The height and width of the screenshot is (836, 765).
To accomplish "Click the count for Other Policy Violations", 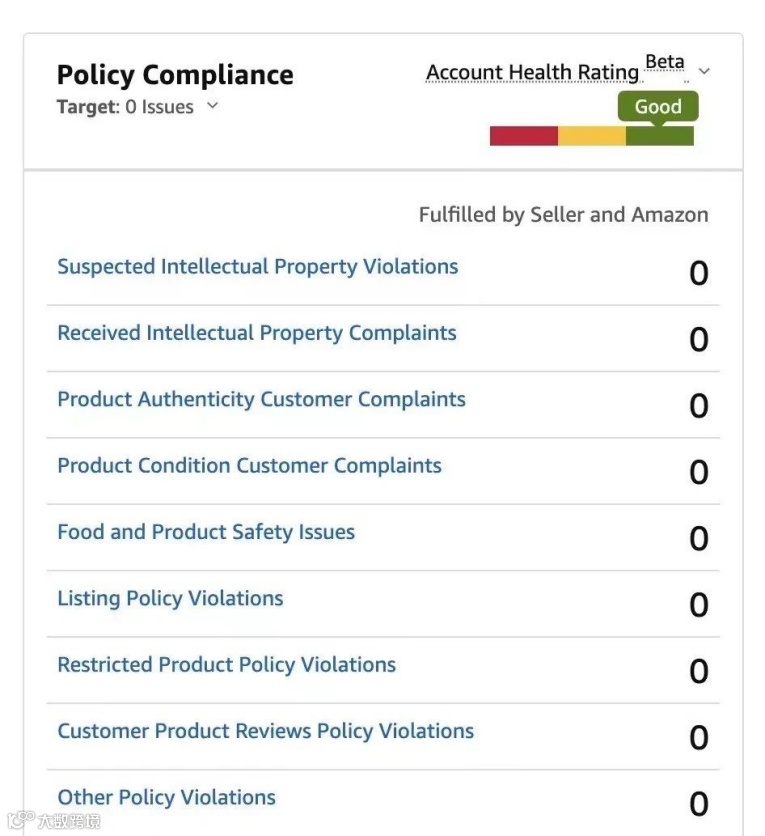I will (x=699, y=804).
